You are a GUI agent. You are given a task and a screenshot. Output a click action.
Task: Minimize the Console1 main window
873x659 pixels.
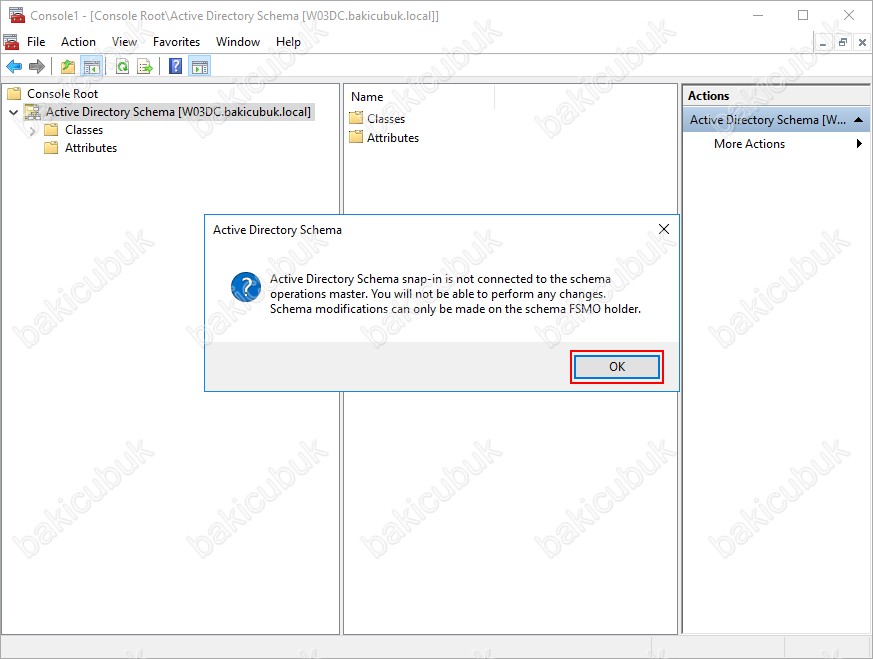pyautogui.click(x=758, y=15)
